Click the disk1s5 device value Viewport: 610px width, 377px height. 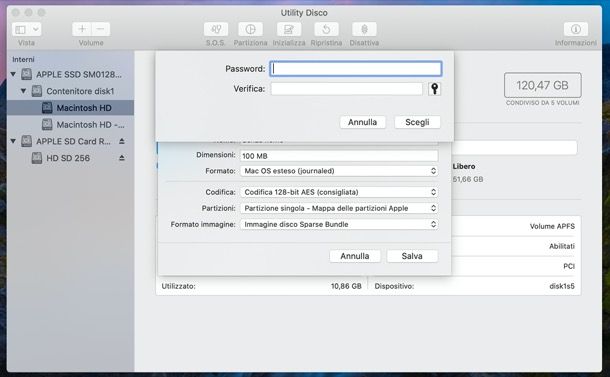[x=562, y=286]
